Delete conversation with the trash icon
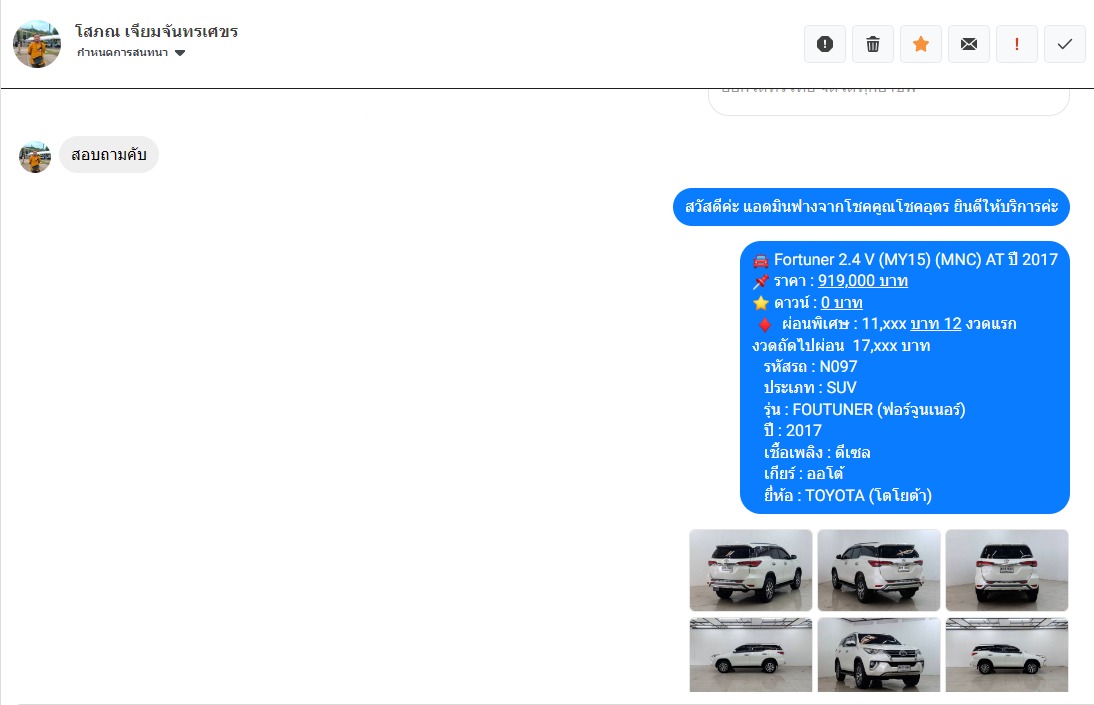This screenshot has width=1094, height=705. [873, 44]
